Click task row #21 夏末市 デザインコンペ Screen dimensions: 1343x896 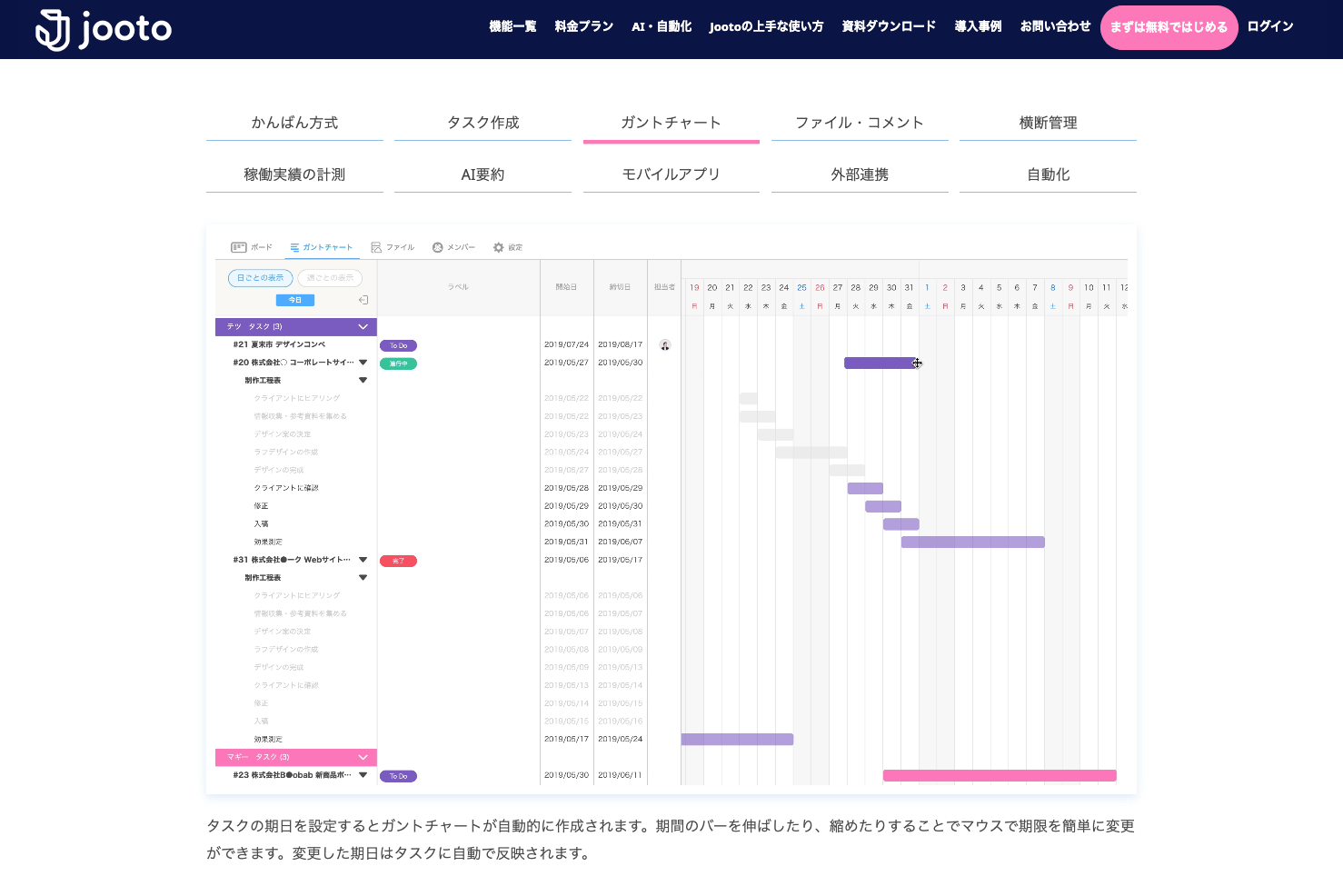pyautogui.click(x=279, y=344)
